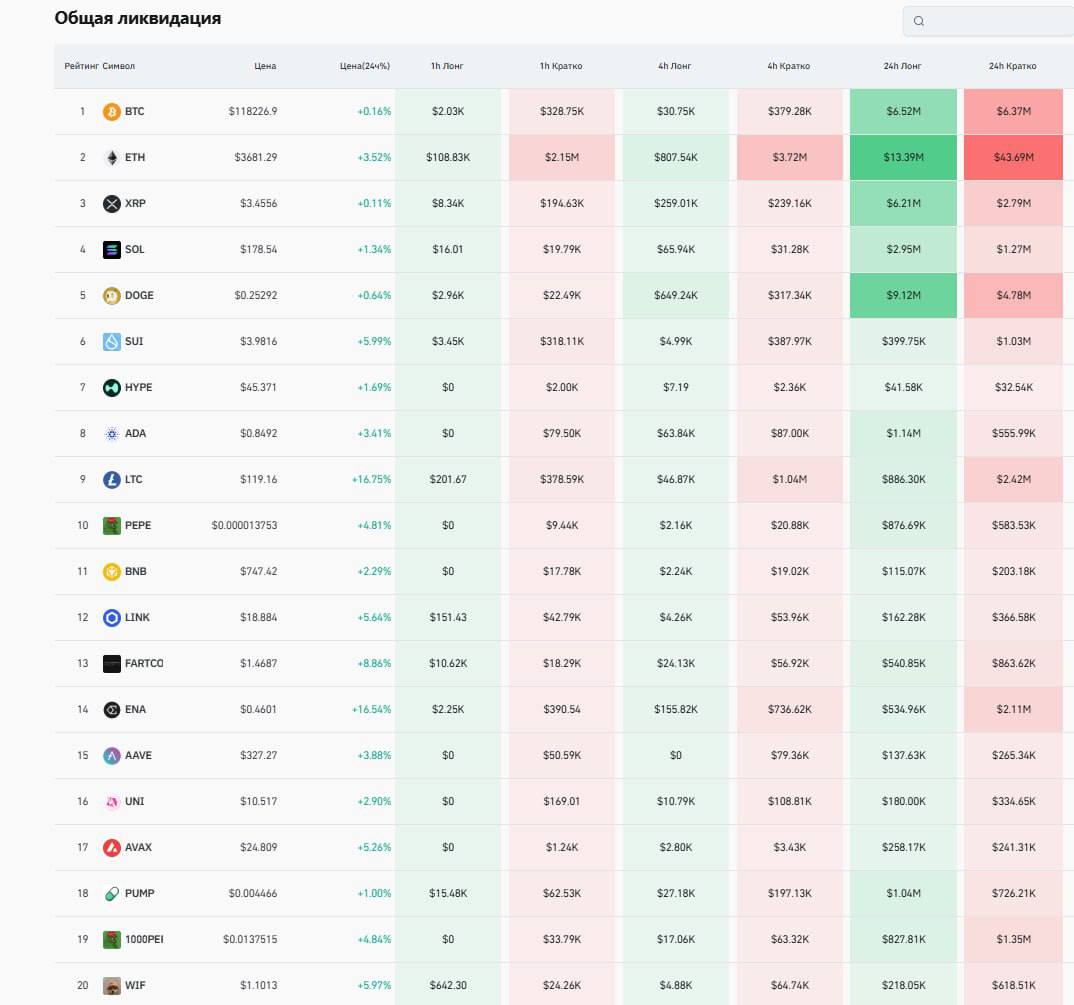Click the BNB coin icon
The height and width of the screenshot is (1005, 1074).
(112, 571)
